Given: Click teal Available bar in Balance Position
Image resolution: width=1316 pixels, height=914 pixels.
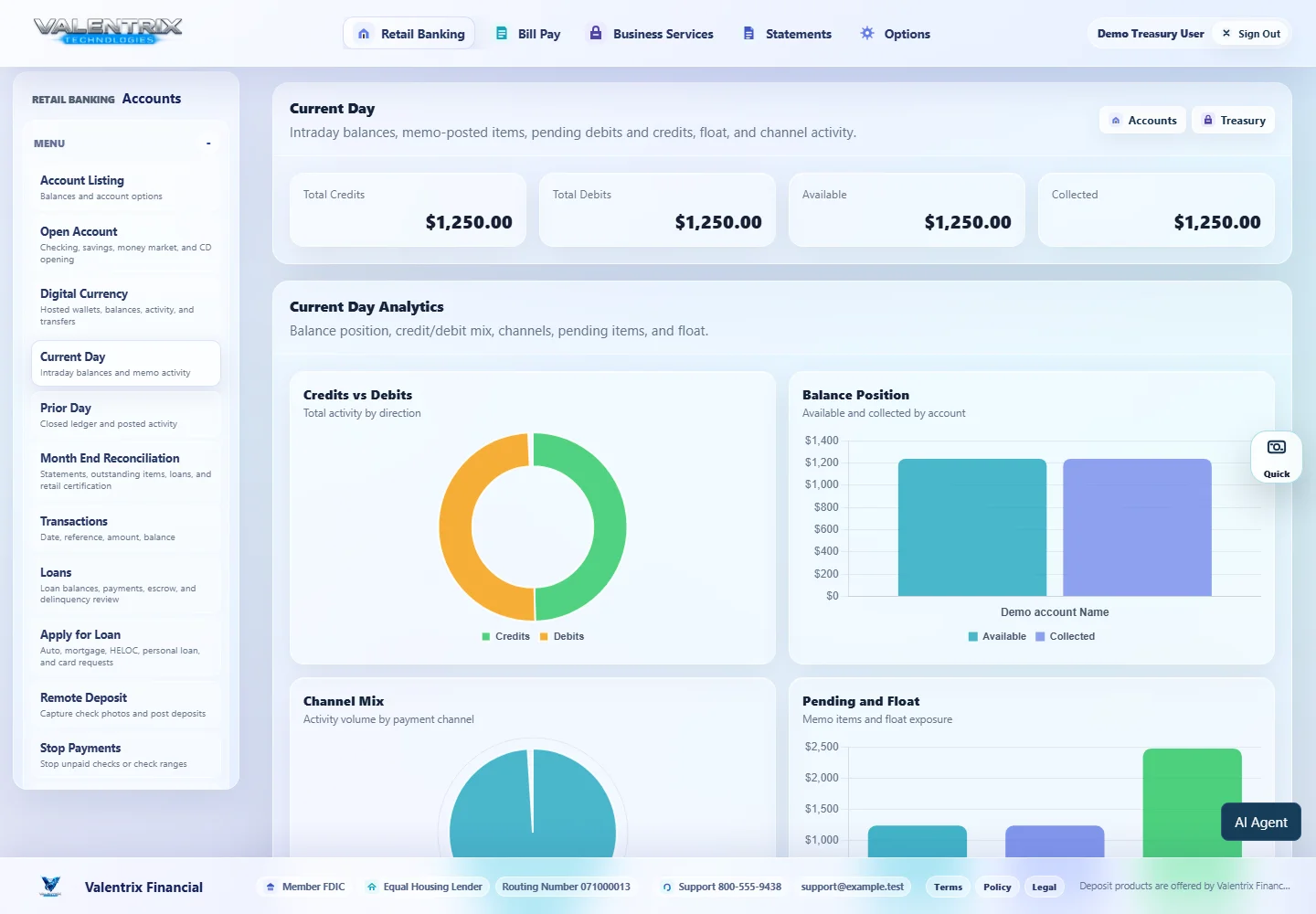Looking at the screenshot, I should pos(971,527).
